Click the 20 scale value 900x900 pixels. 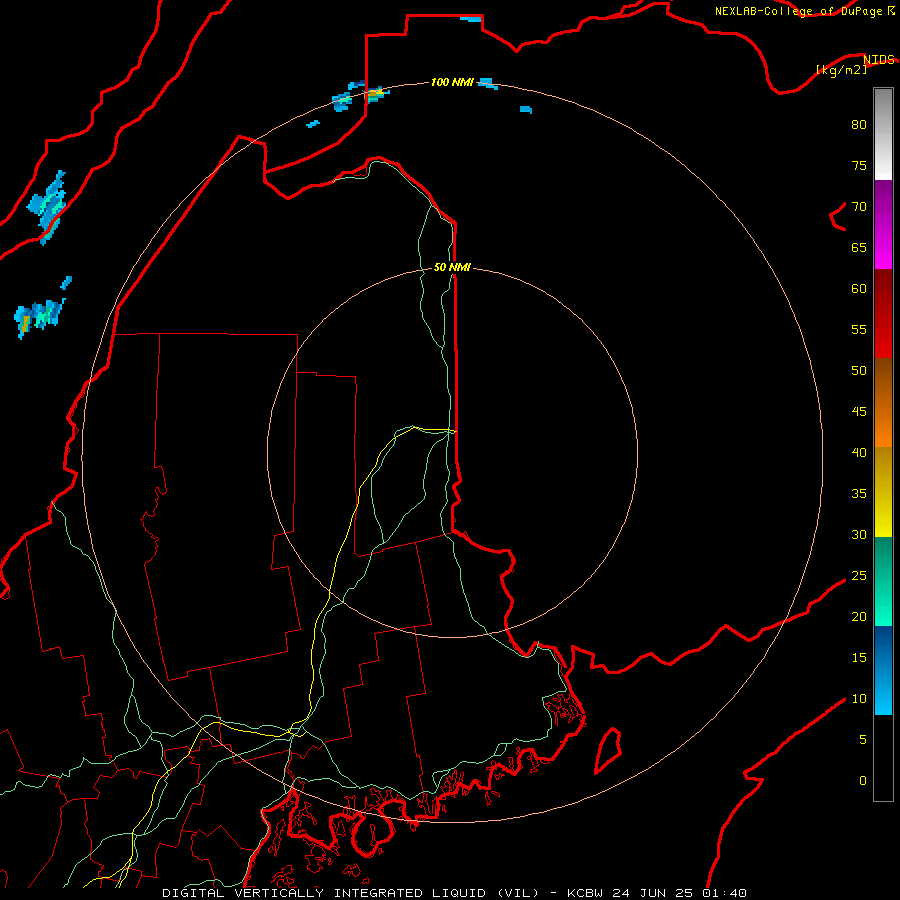coord(859,616)
